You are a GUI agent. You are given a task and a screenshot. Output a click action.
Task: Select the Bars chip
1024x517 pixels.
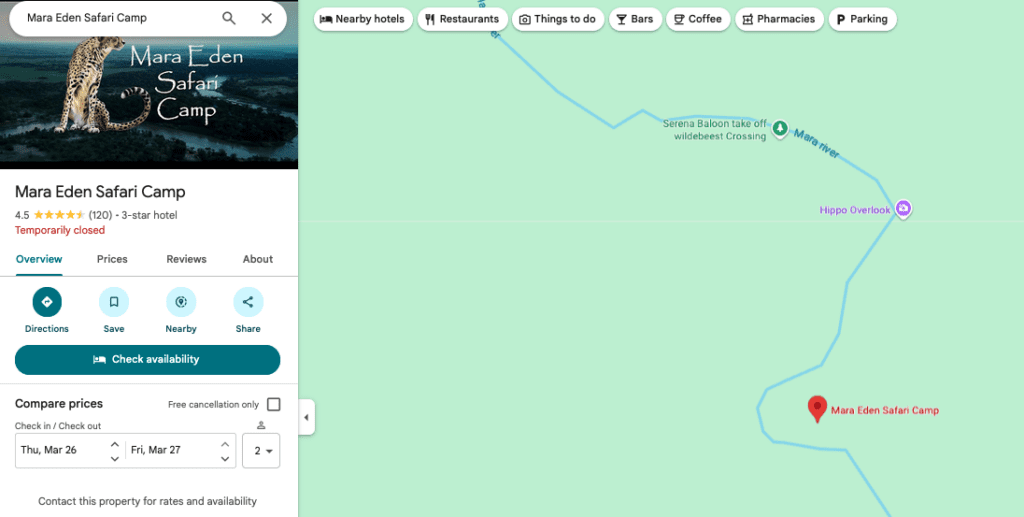point(635,19)
